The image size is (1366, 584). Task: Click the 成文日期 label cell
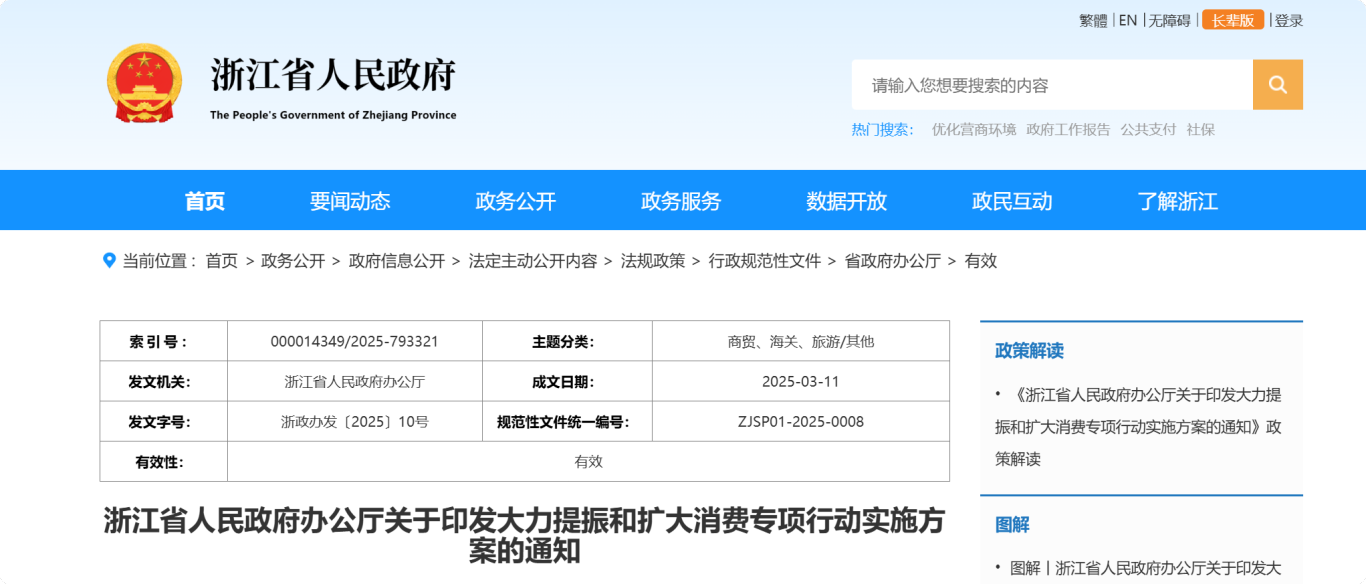coord(567,381)
